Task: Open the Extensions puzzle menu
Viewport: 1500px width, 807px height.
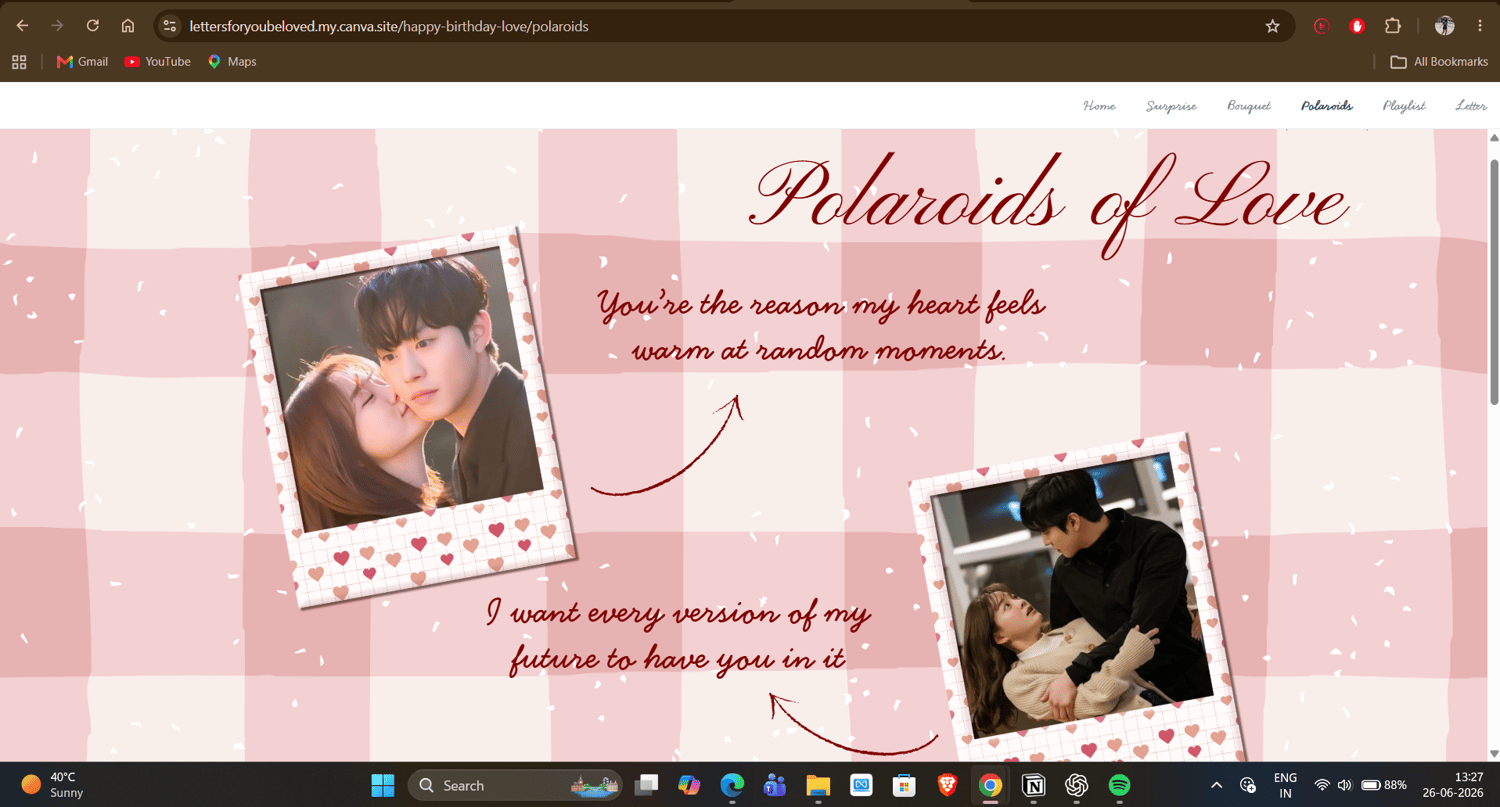Action: pos(1393,26)
